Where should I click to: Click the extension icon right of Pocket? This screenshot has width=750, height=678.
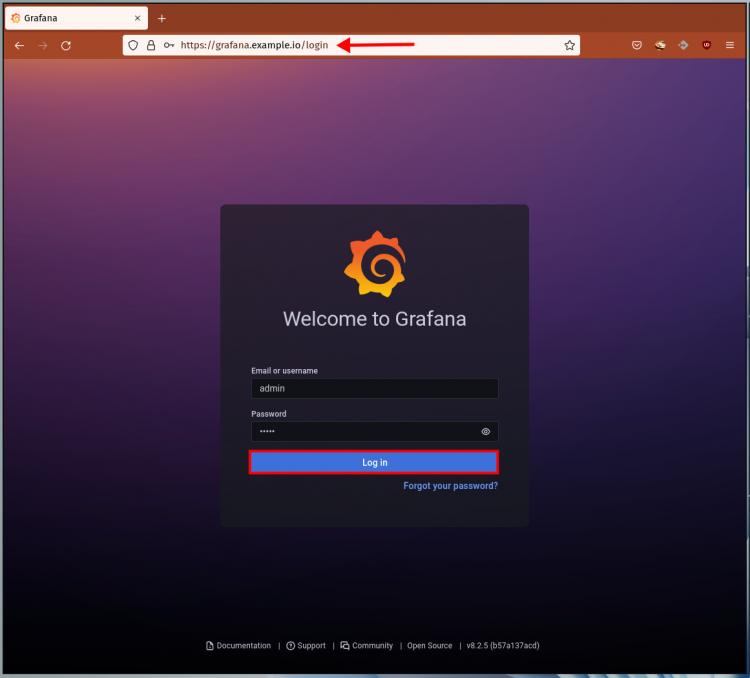(x=660, y=45)
